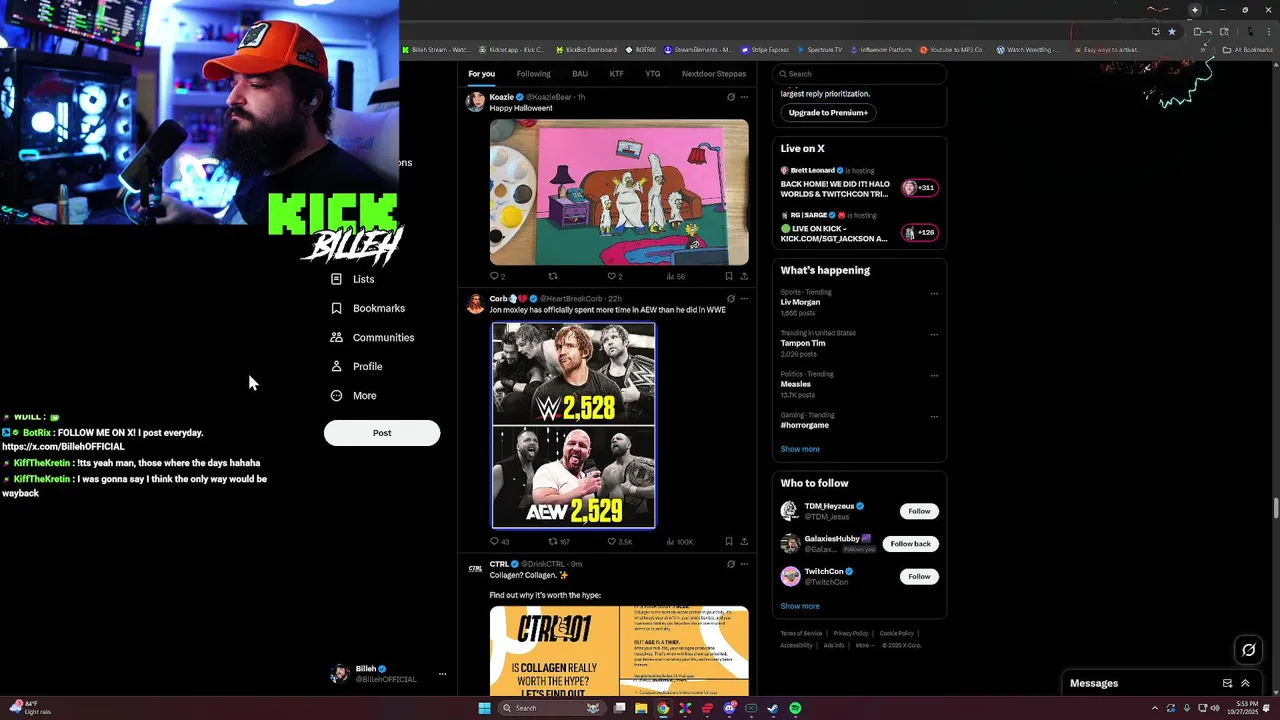This screenshot has width=1280, height=720.
Task: Repost Koazle's Happy Halloween post
Action: point(553,276)
